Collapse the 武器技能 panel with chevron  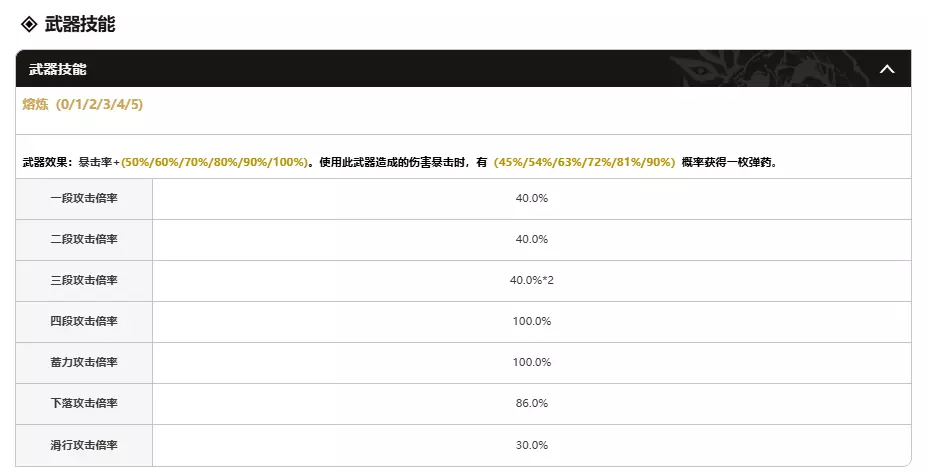pyautogui.click(x=886, y=69)
